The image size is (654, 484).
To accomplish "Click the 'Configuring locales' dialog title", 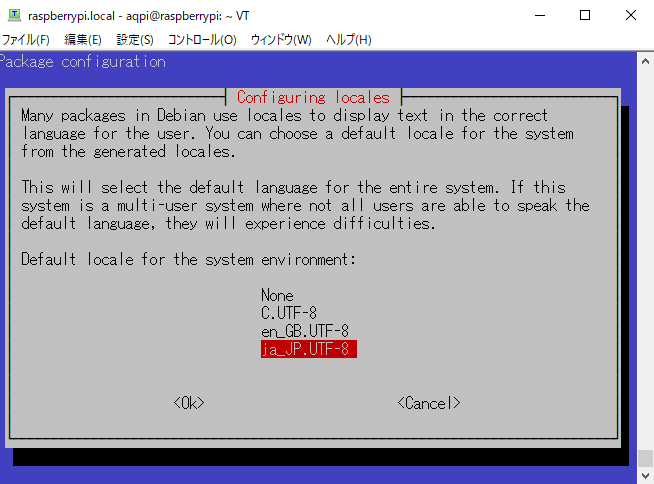I will (x=313, y=98).
